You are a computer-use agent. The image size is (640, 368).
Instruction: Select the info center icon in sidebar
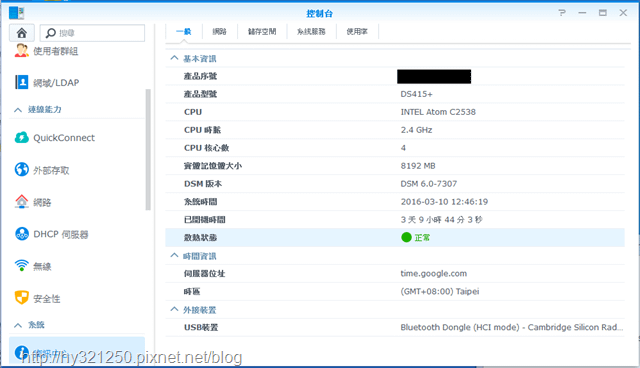click(x=22, y=352)
